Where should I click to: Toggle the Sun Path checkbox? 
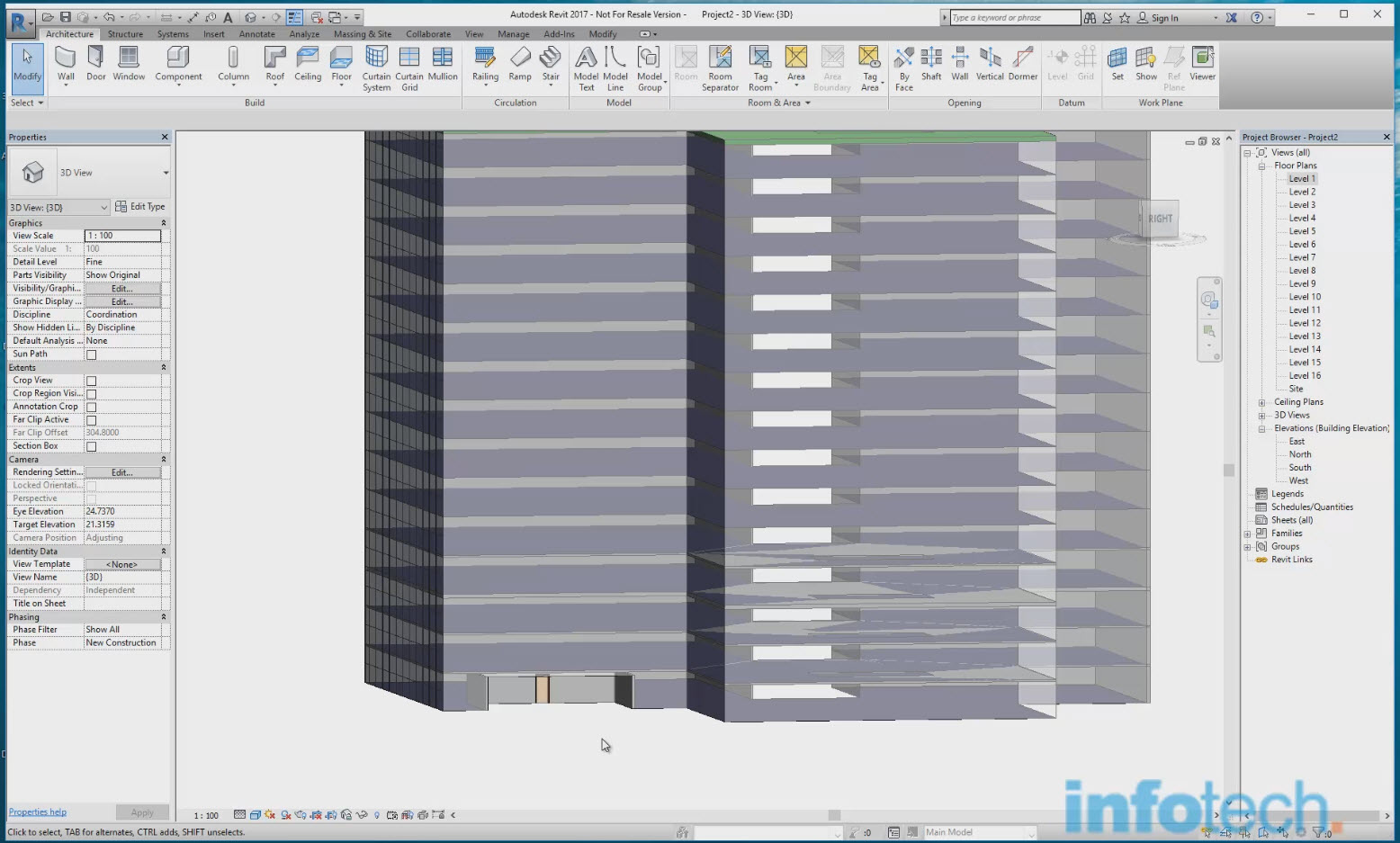91,354
